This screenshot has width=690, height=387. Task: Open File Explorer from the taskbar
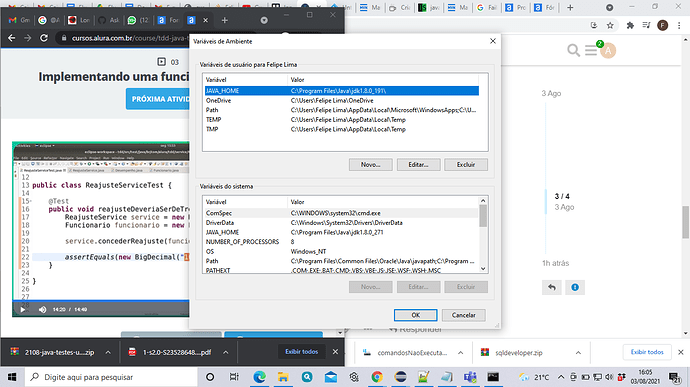(x=283, y=377)
